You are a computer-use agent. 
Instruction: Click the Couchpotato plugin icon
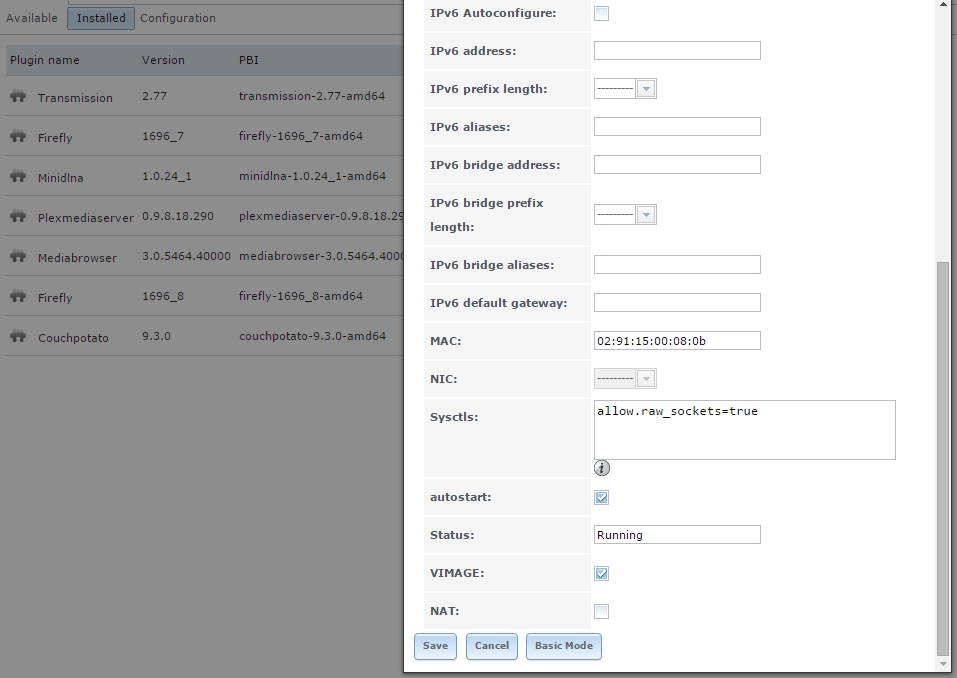pos(18,336)
